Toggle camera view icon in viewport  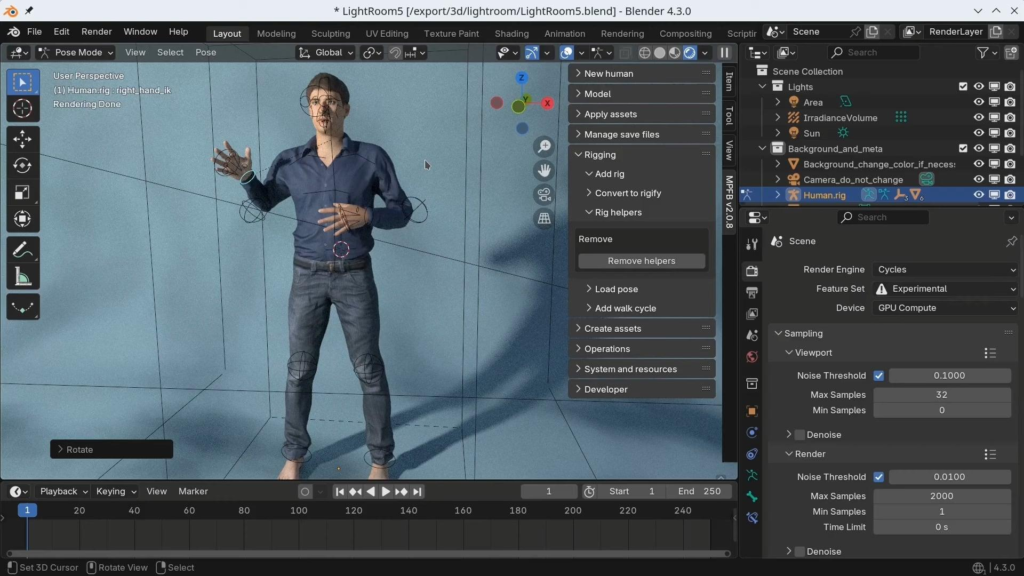[x=544, y=194]
